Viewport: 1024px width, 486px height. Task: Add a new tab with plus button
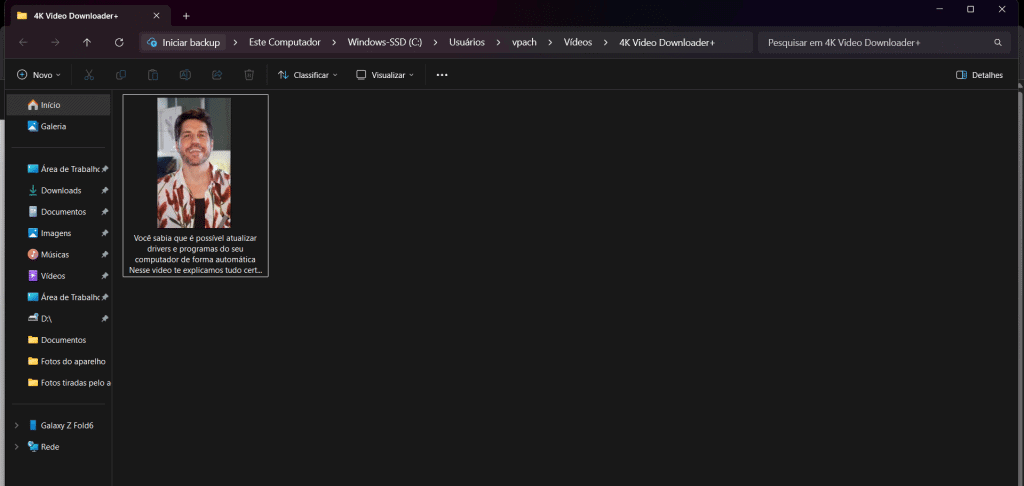186,15
